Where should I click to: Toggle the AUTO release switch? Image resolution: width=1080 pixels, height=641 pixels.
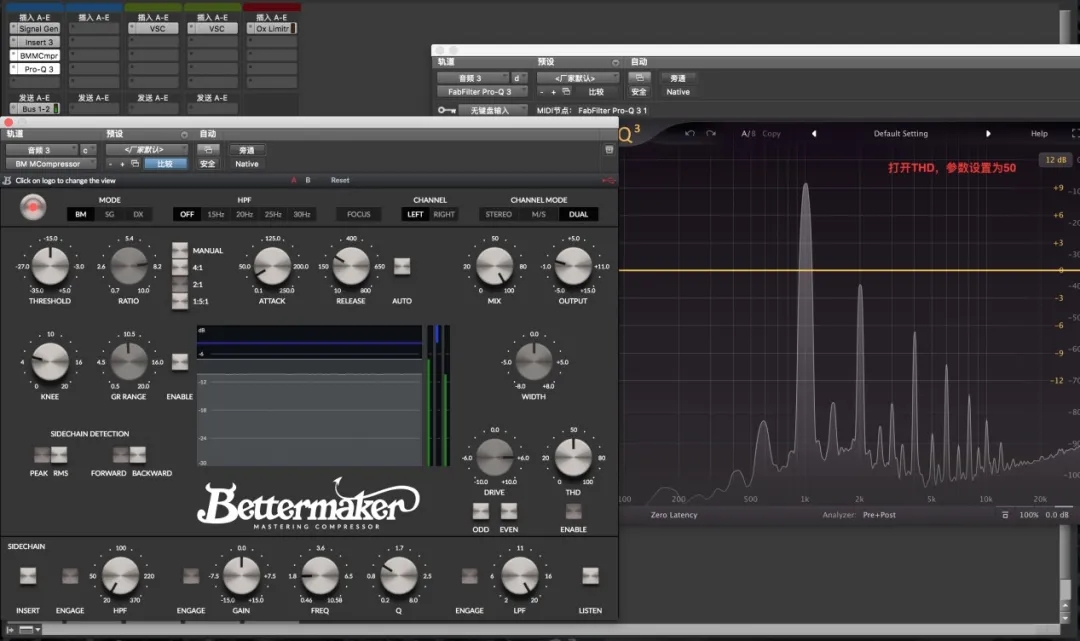(402, 266)
